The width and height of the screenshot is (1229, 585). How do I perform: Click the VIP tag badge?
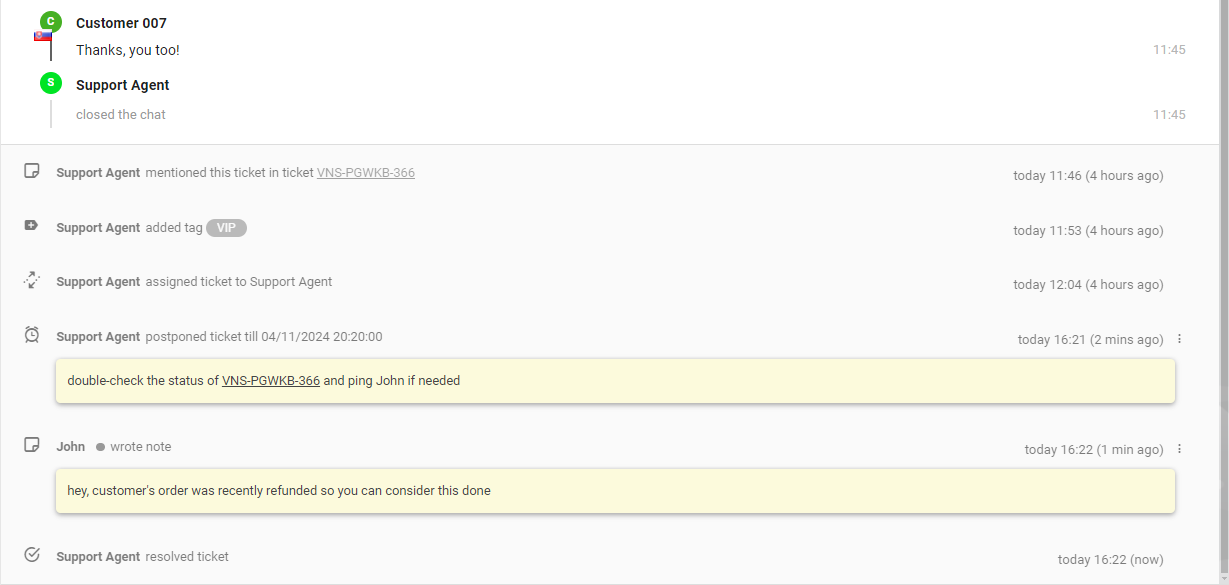tap(226, 228)
